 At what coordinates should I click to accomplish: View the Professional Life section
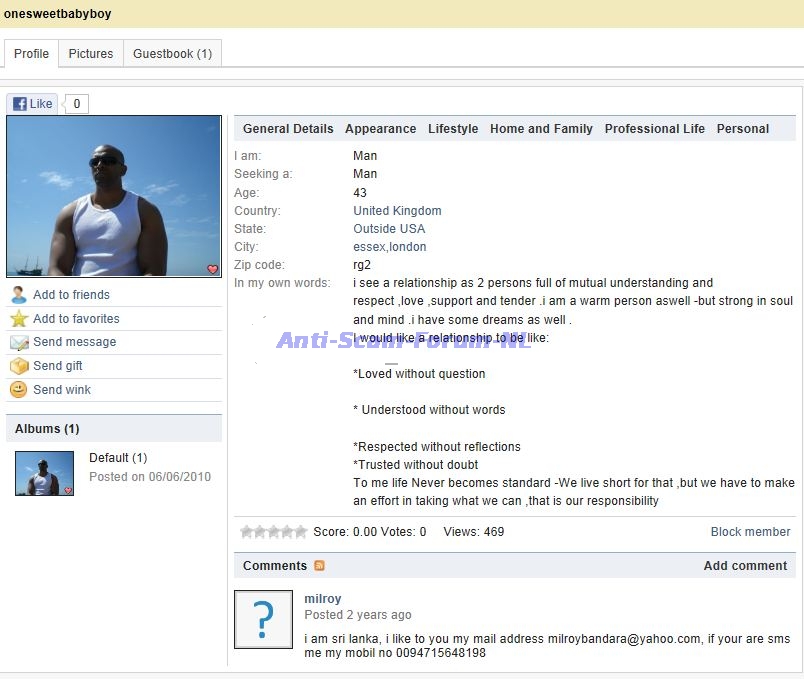pos(654,129)
